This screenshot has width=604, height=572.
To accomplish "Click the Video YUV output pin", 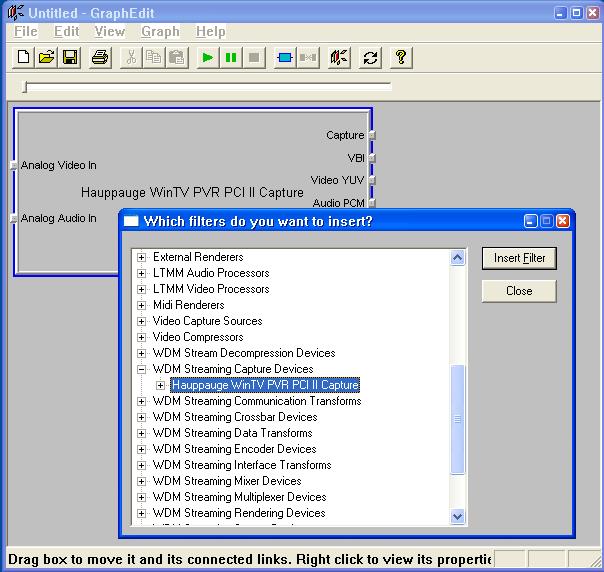I will click(372, 180).
